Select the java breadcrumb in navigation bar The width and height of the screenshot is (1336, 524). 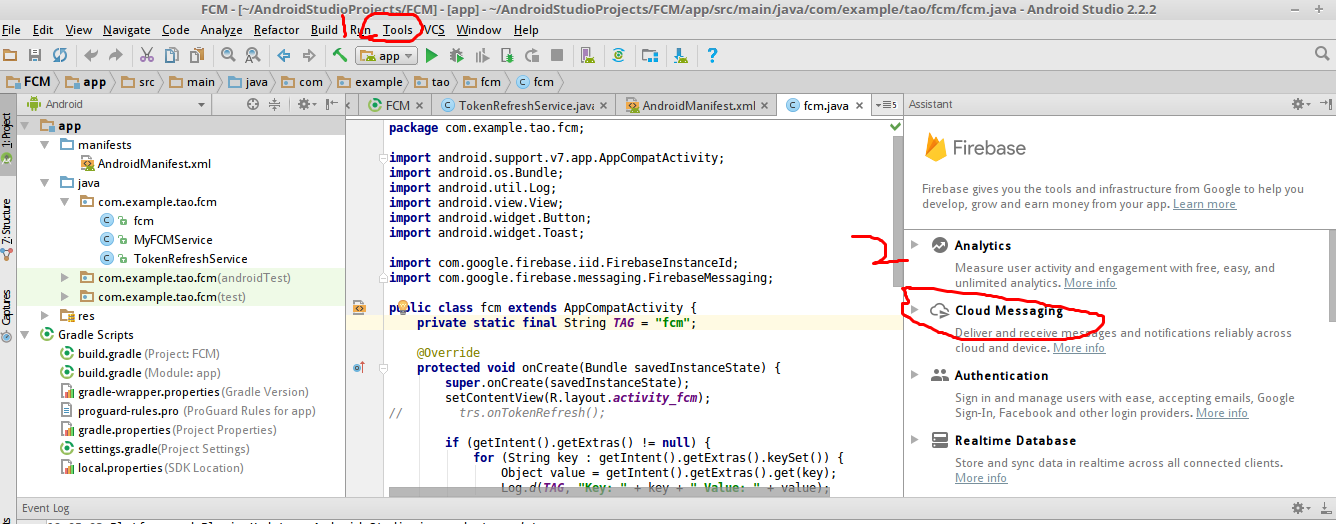pyautogui.click(x=248, y=82)
